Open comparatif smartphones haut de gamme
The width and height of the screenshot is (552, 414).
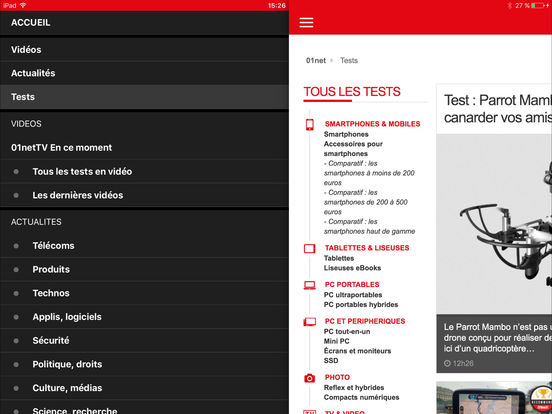click(369, 226)
